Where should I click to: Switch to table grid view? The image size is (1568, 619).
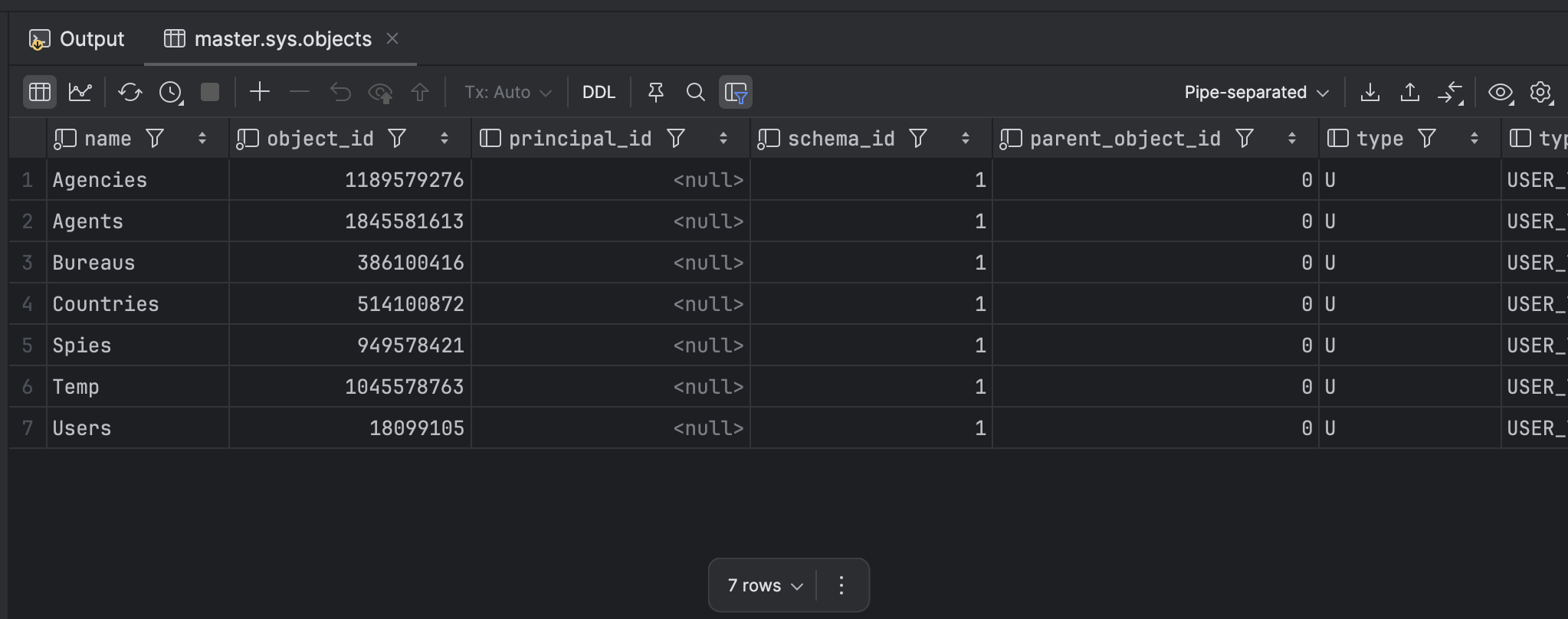40,93
